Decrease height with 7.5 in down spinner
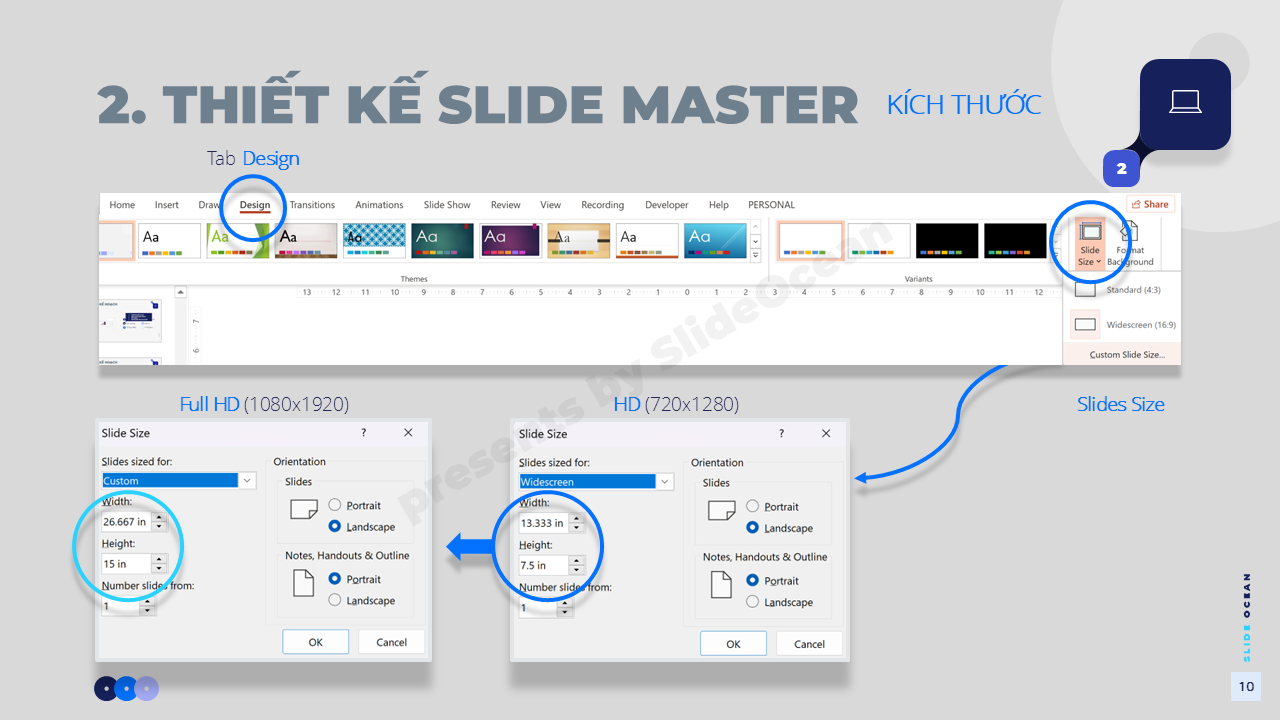Image resolution: width=1280 pixels, height=720 pixels. (x=577, y=569)
